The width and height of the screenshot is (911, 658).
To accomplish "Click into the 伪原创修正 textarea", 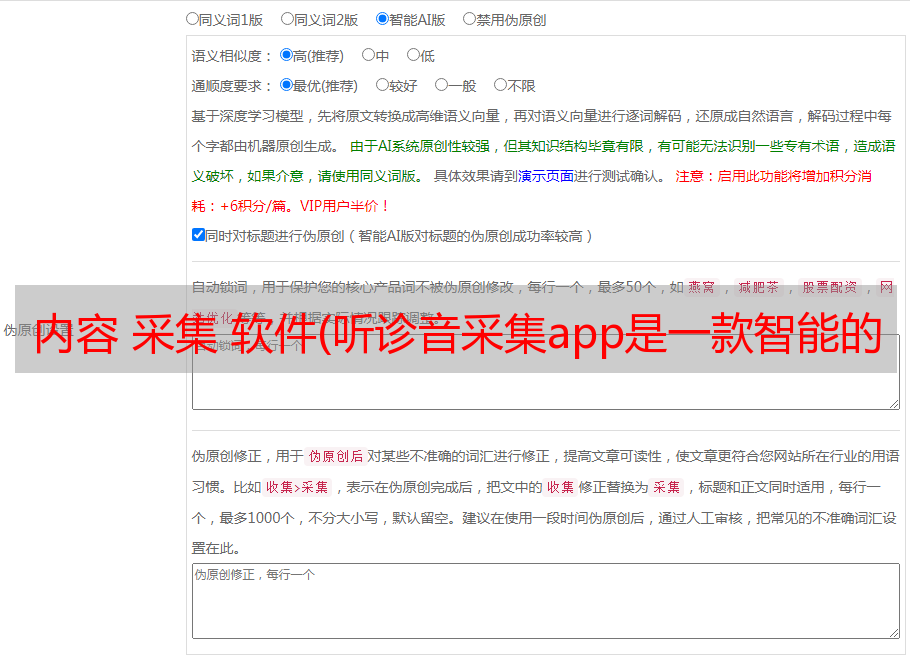I will click(x=546, y=601).
